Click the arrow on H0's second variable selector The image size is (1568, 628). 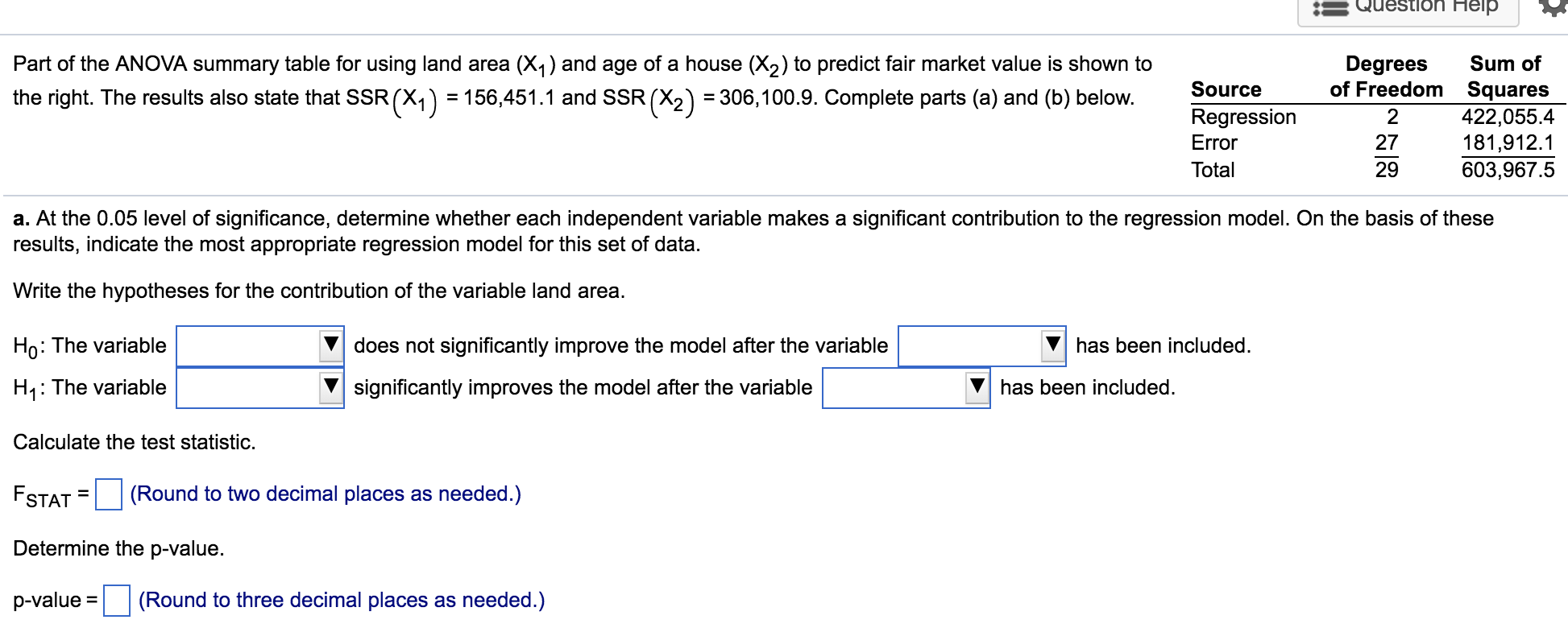1055,345
